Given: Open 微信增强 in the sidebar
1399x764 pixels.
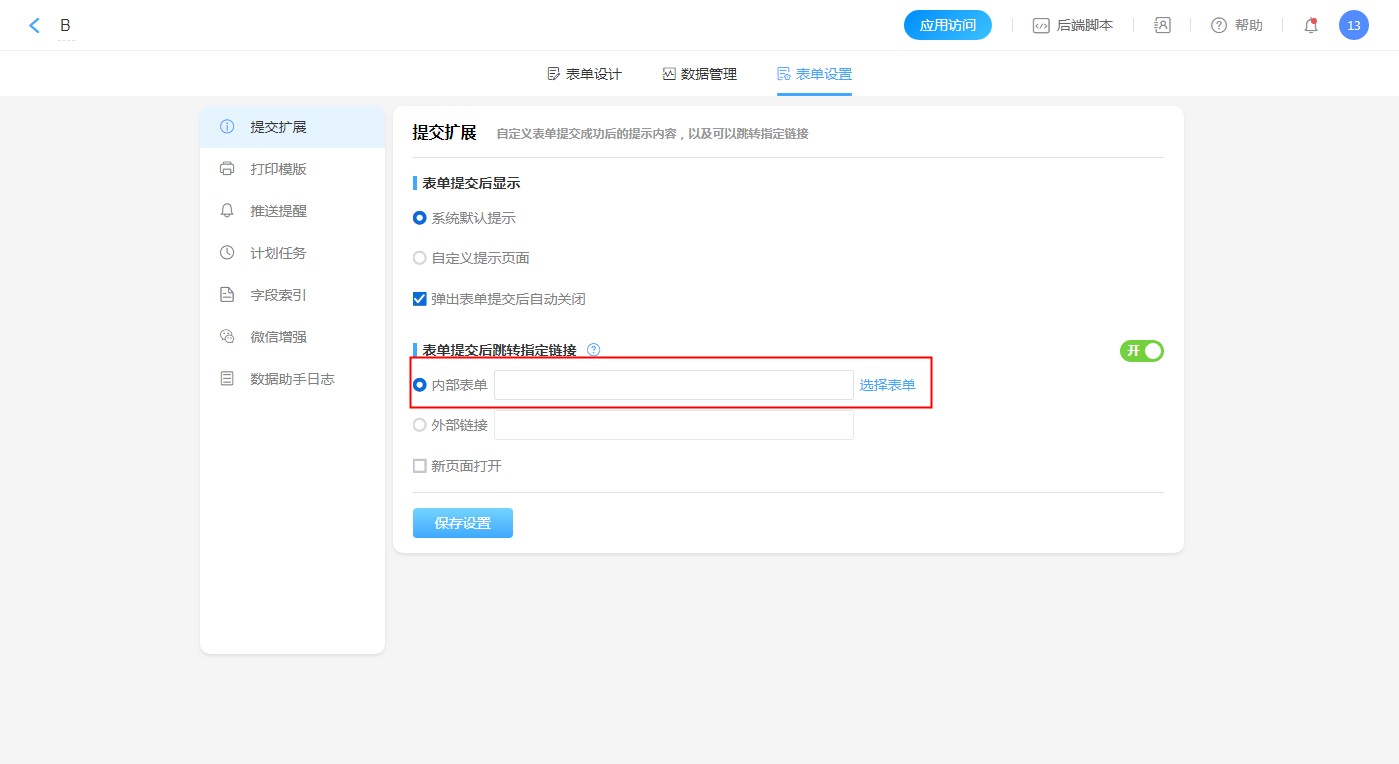Looking at the screenshot, I should tap(278, 337).
